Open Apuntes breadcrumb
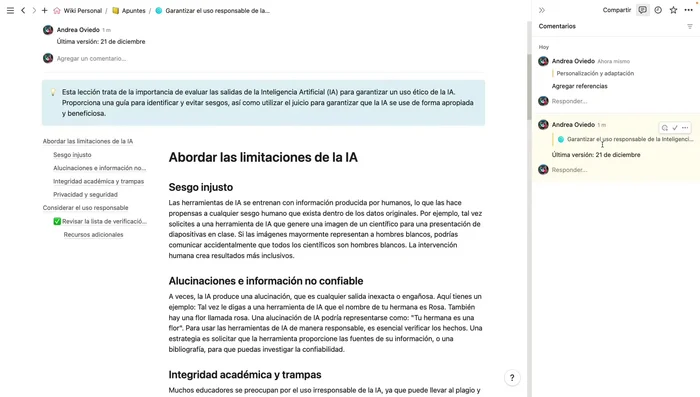The image size is (700, 397). pos(133,10)
